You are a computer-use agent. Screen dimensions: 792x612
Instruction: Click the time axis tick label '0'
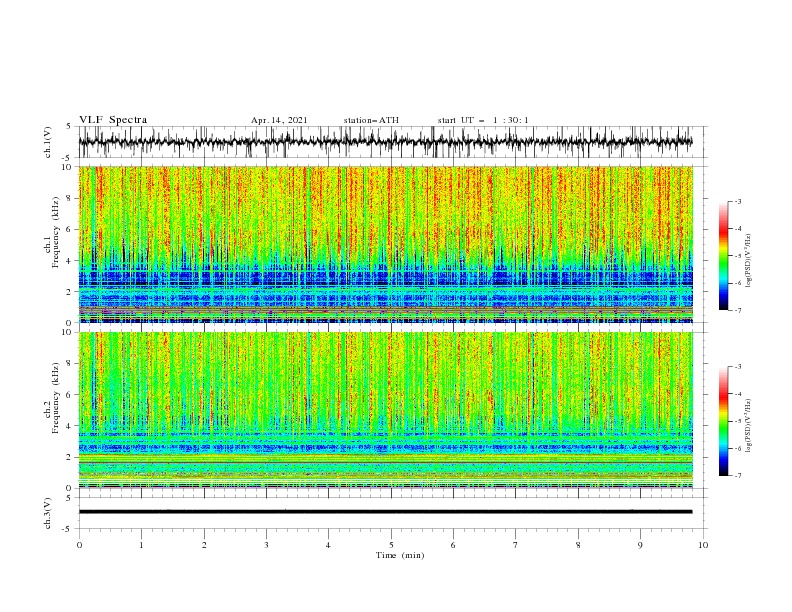(79, 545)
